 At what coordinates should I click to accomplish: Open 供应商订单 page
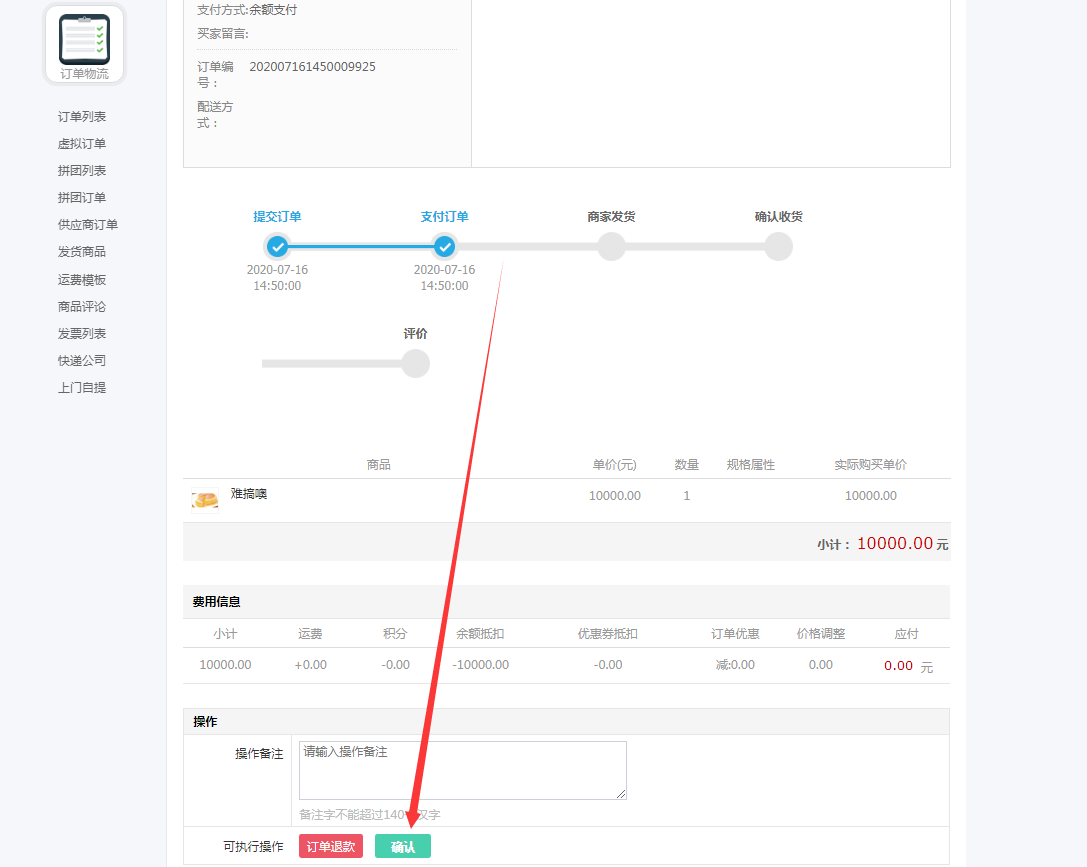tap(88, 225)
